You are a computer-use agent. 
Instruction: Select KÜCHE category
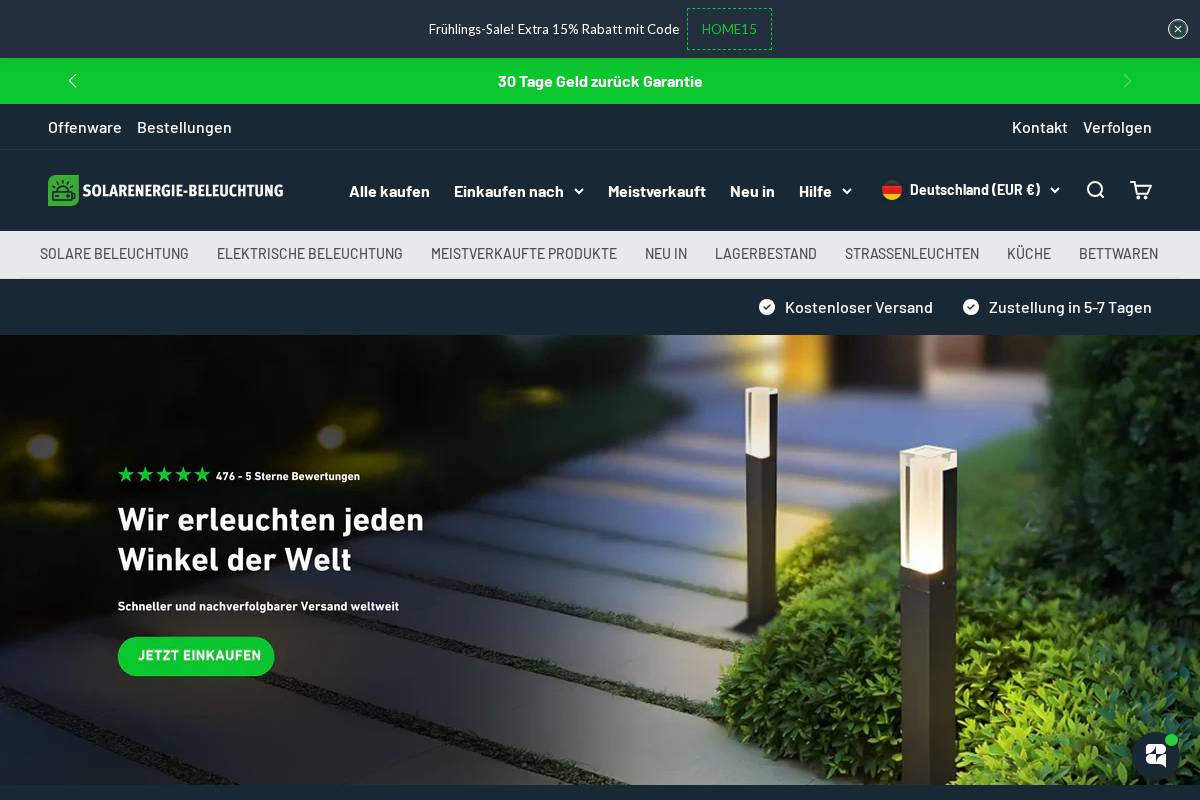1029,254
